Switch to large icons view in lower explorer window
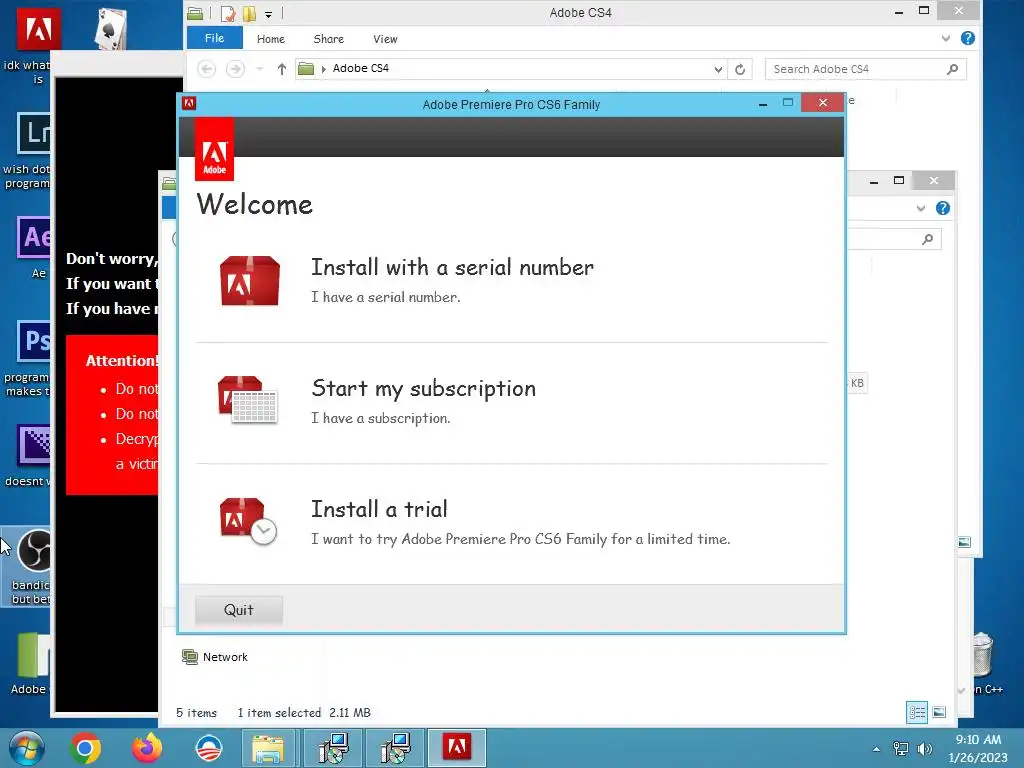This screenshot has width=1024, height=768. coord(939,712)
